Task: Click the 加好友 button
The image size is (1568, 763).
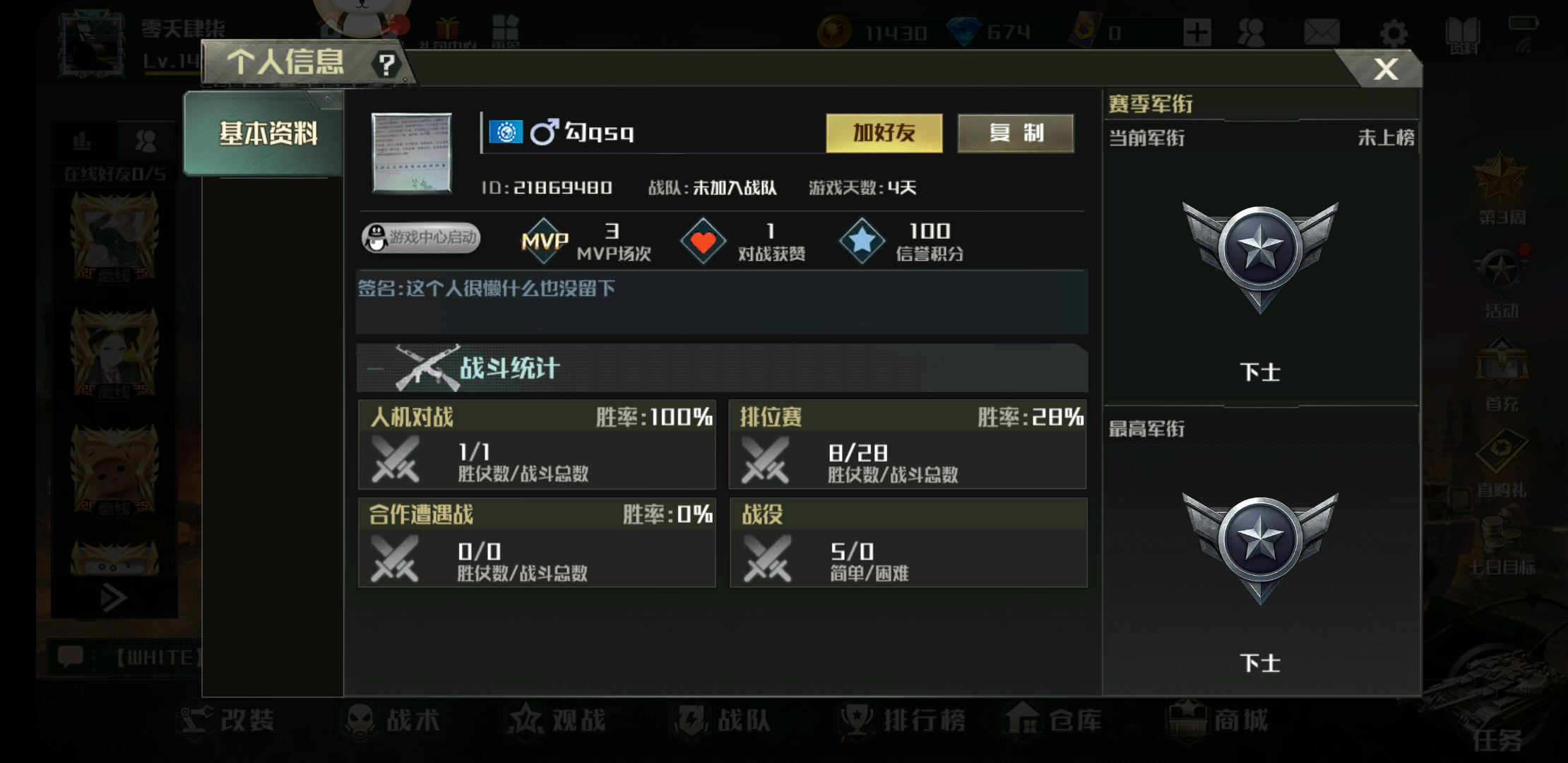Action: click(884, 133)
